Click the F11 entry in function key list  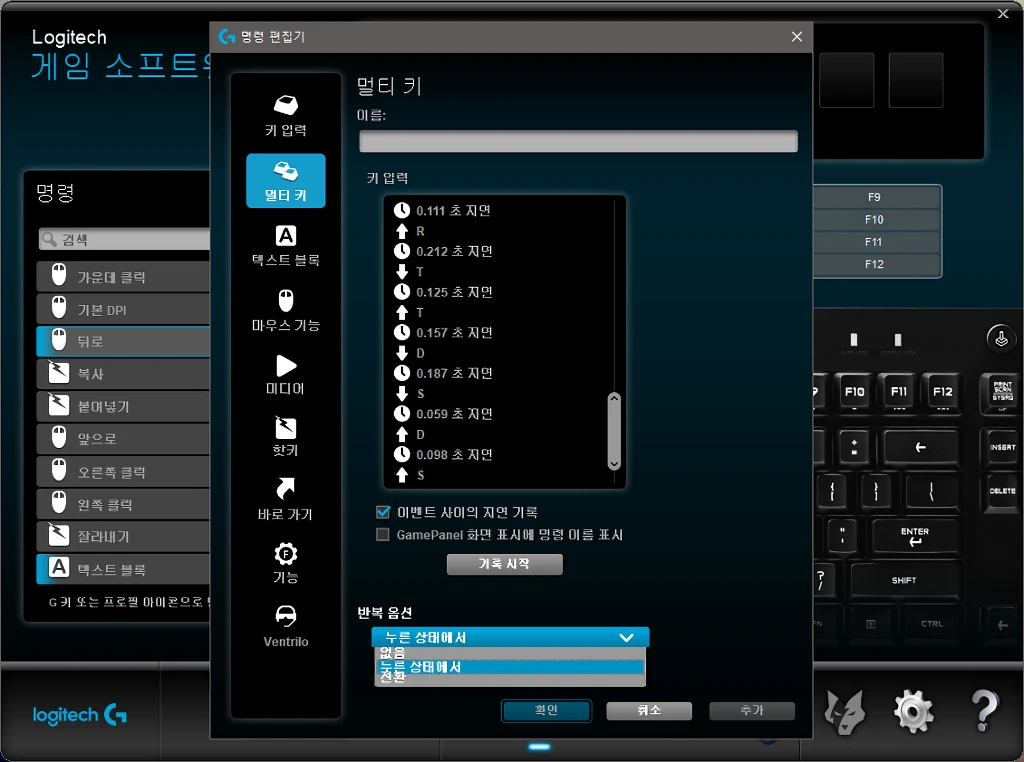[874, 242]
